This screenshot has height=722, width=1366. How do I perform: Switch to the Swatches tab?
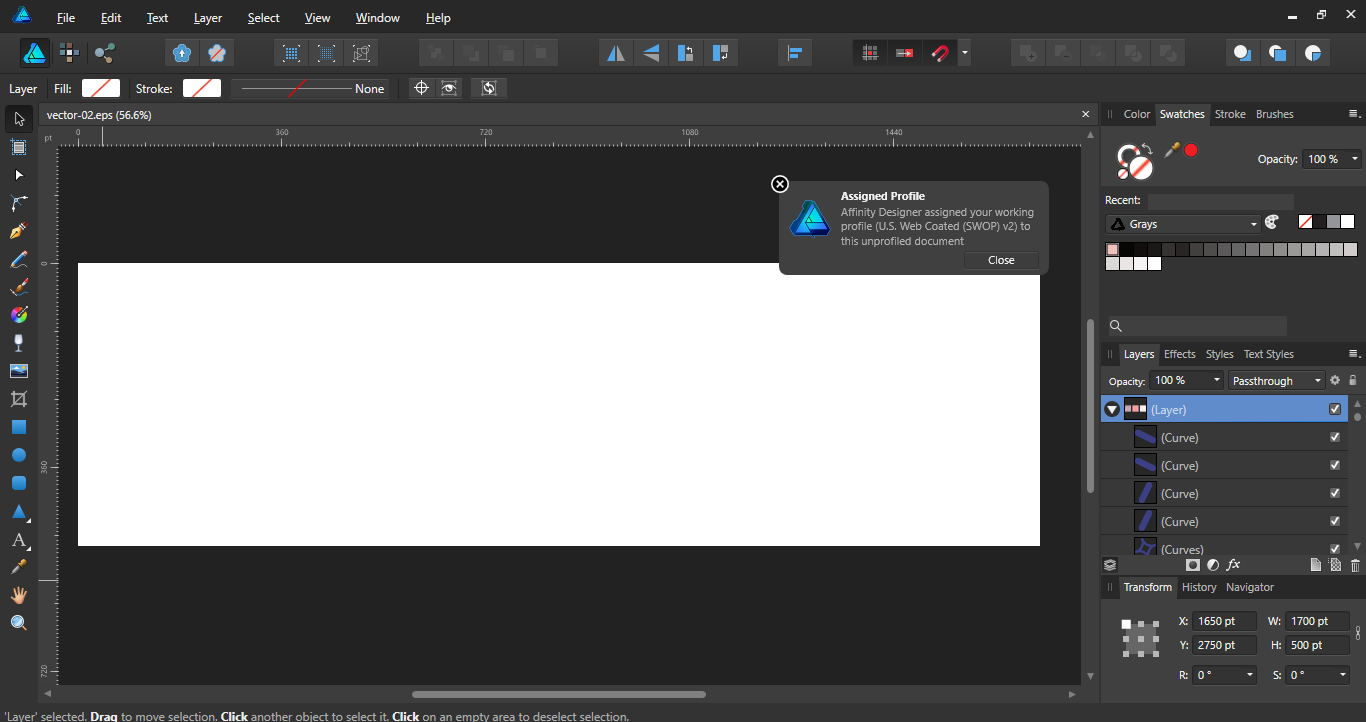point(1182,114)
